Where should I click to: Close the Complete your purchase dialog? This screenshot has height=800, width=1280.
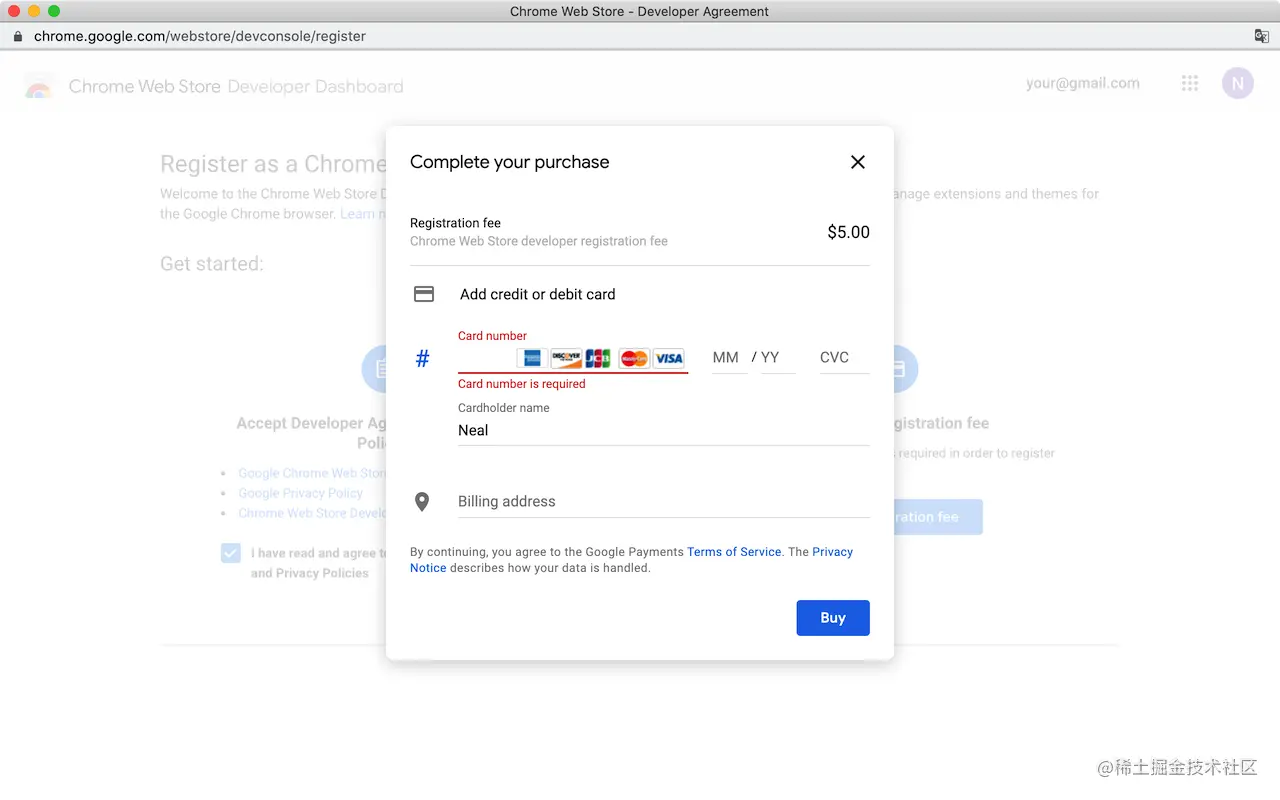coord(857,162)
